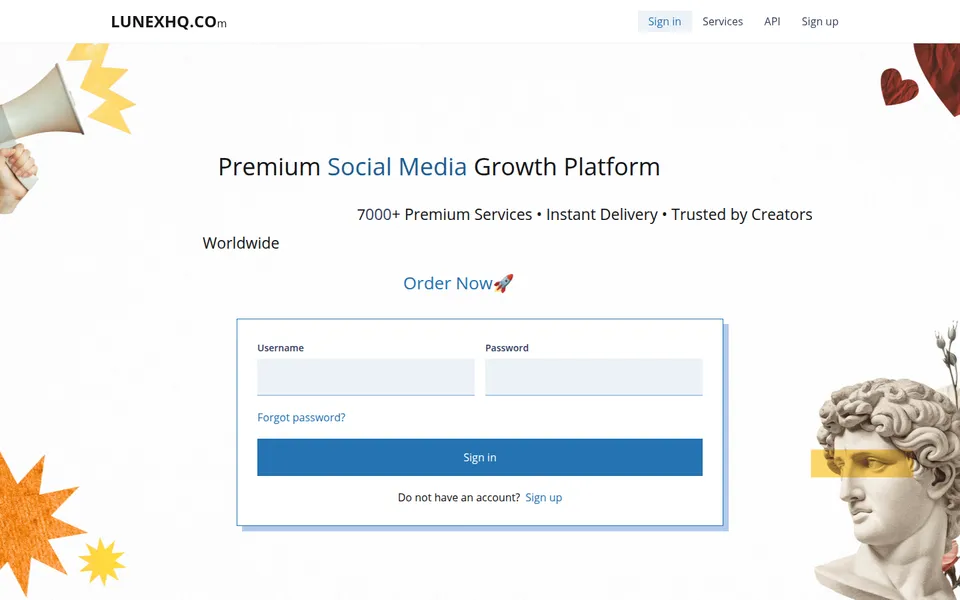The height and width of the screenshot is (600, 960).
Task: Focus the Username input field
Action: (366, 377)
